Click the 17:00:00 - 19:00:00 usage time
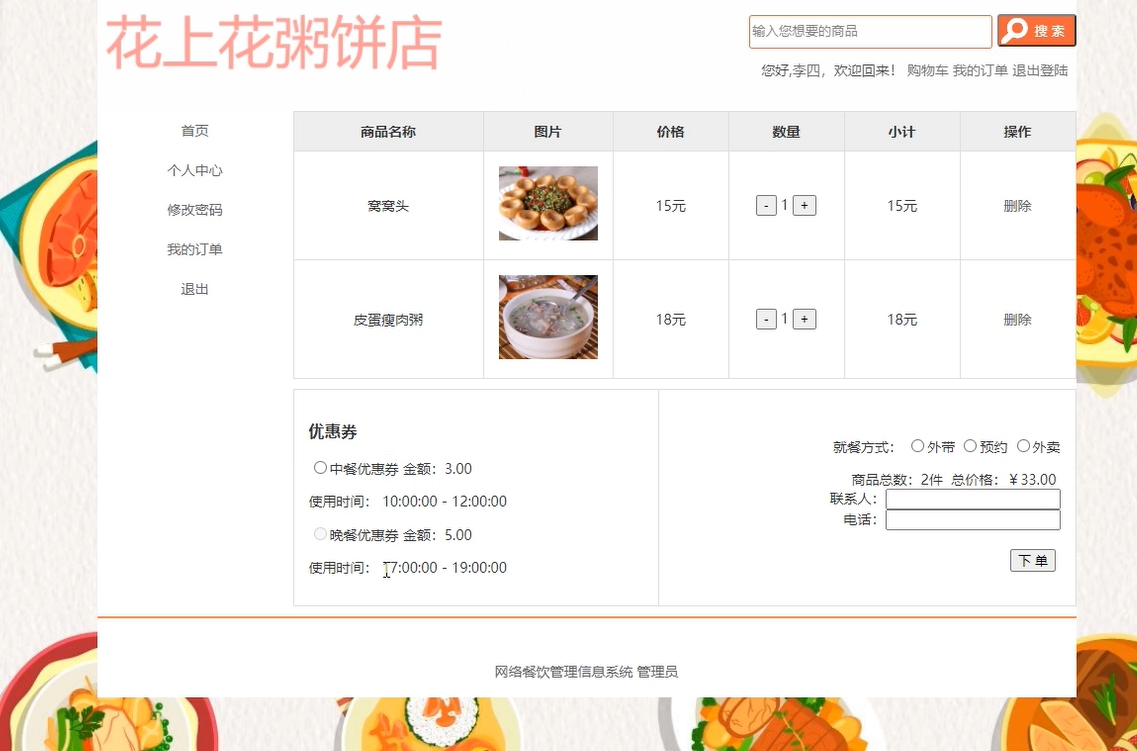This screenshot has width=1137, height=751. (x=445, y=568)
